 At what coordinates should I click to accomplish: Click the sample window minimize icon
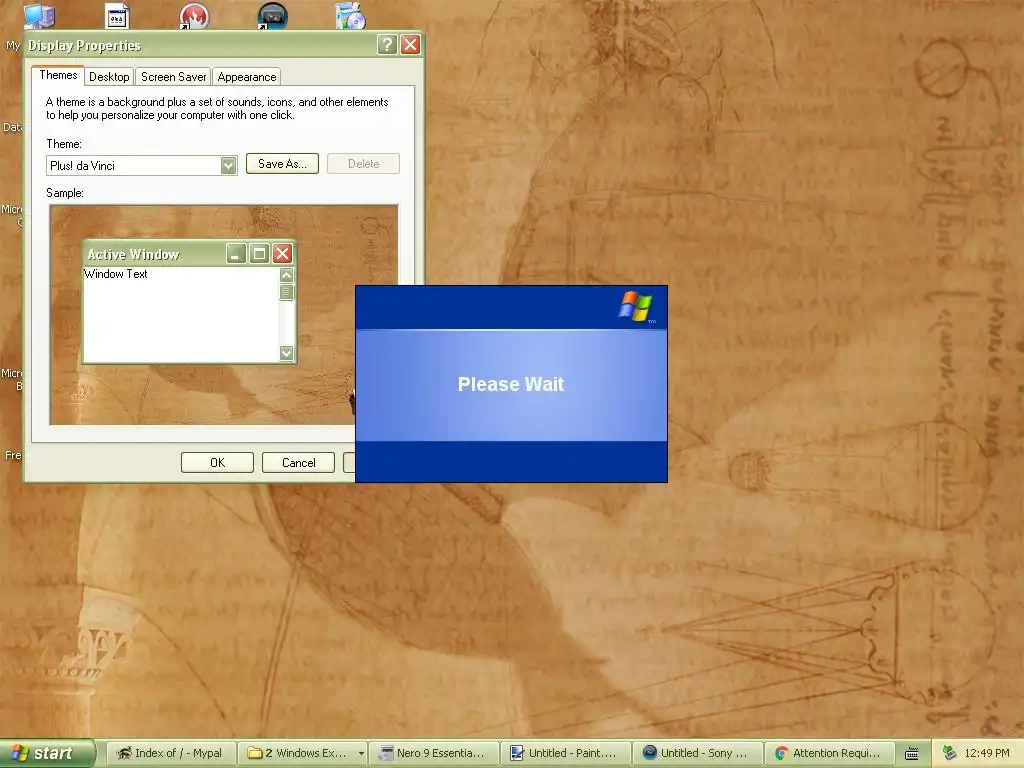(x=236, y=253)
